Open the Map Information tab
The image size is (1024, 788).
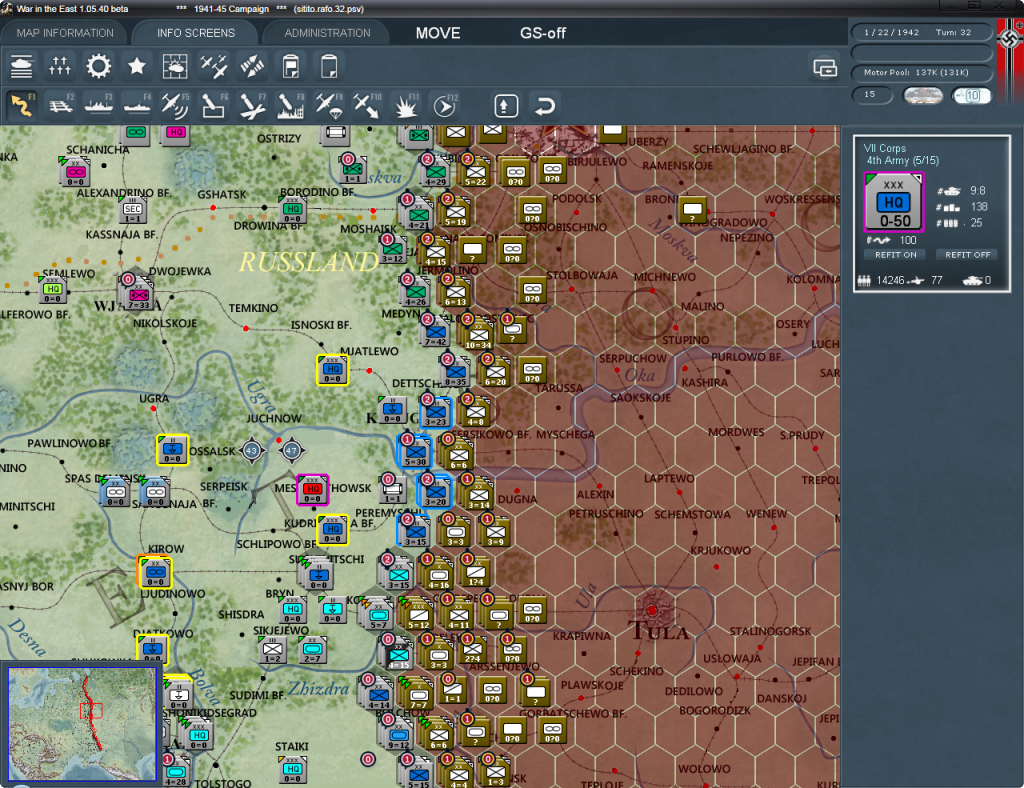[65, 33]
